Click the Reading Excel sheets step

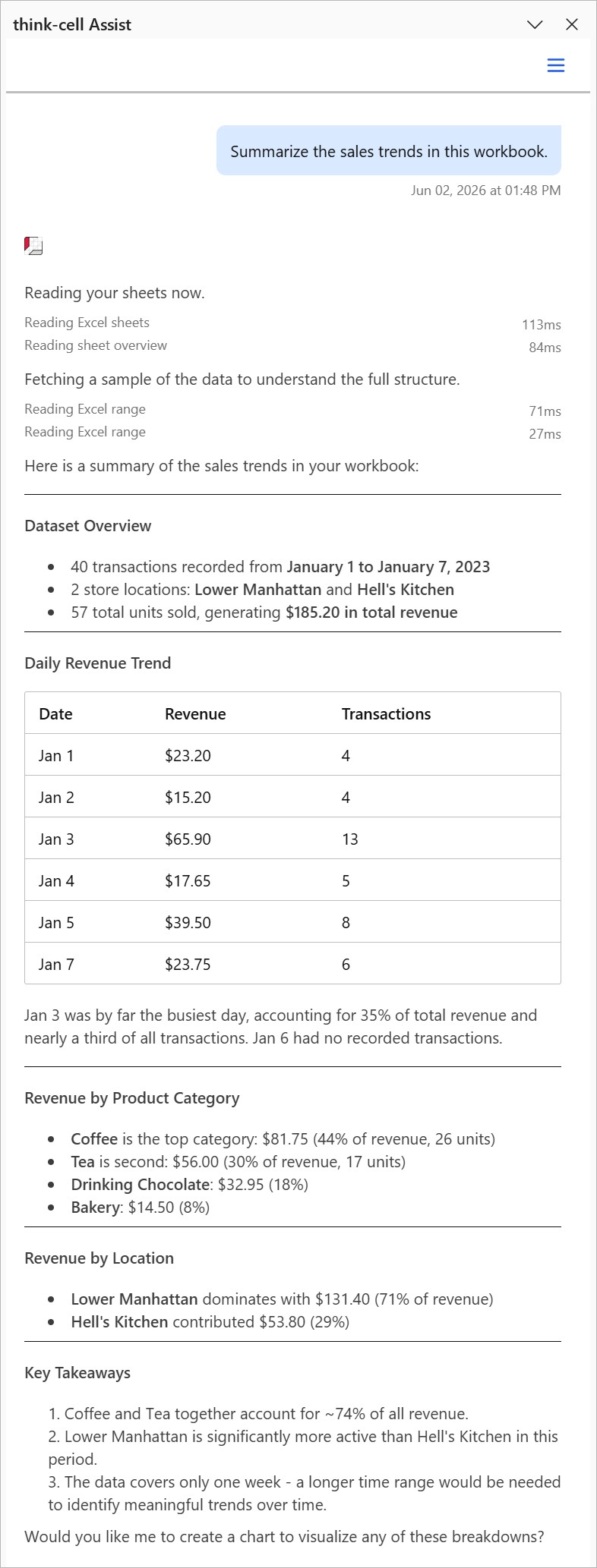(292, 323)
